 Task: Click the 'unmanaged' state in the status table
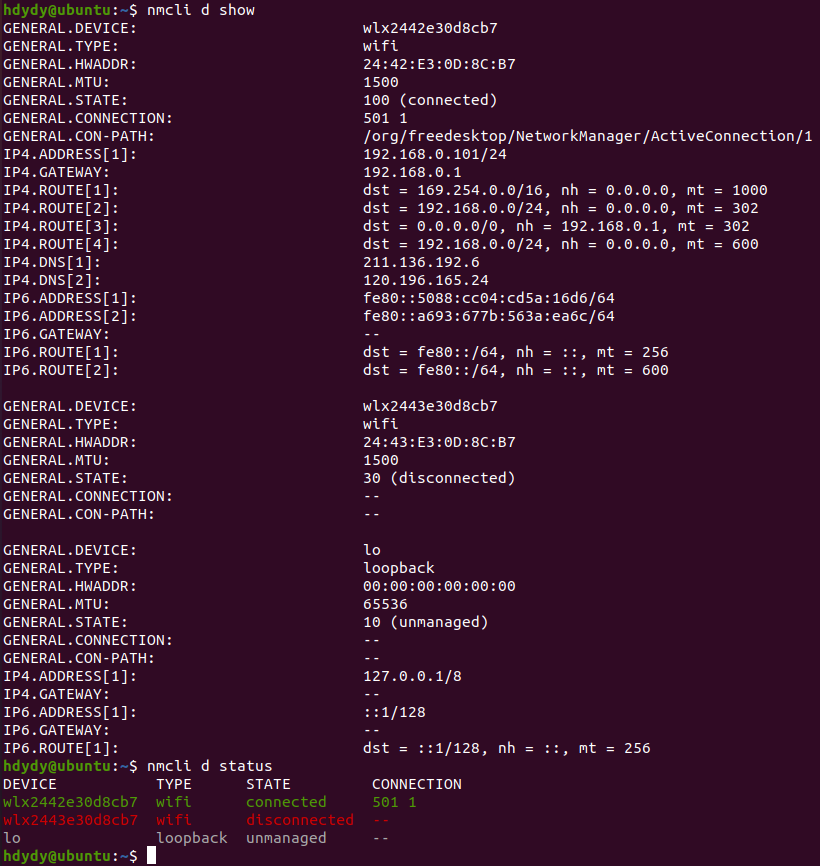point(286,838)
